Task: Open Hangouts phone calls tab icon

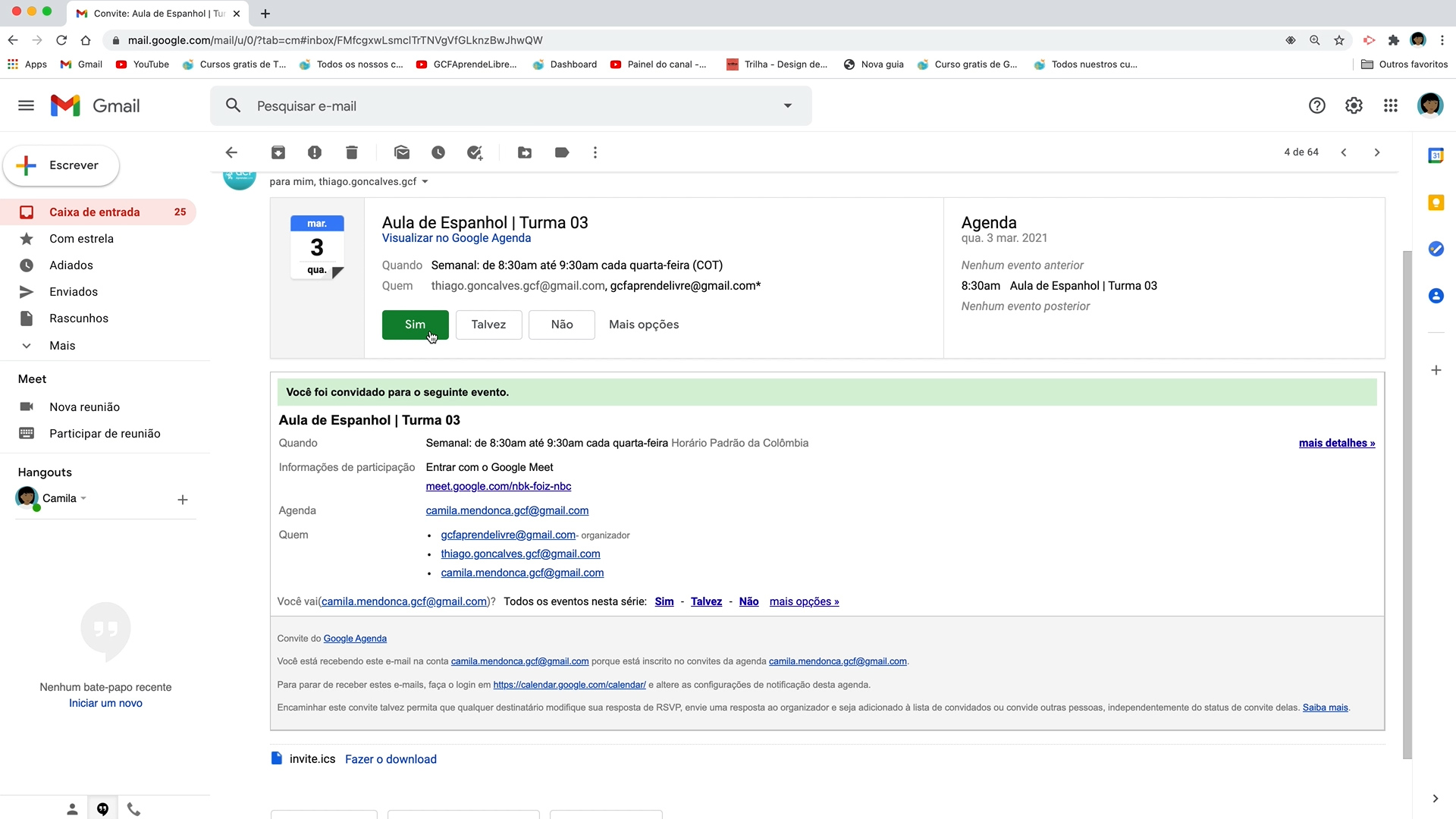Action: point(133,809)
